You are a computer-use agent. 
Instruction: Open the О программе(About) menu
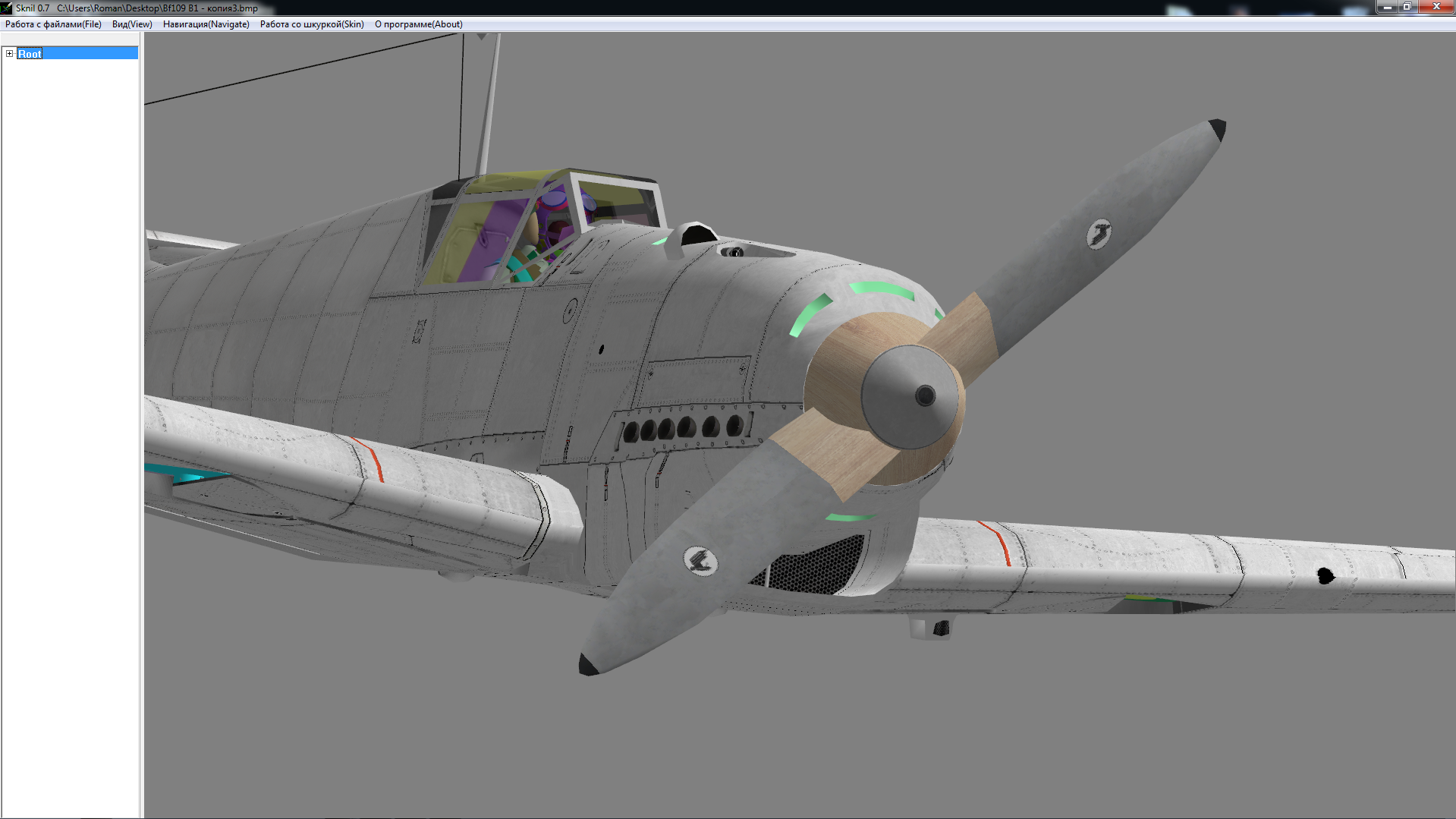pos(418,24)
